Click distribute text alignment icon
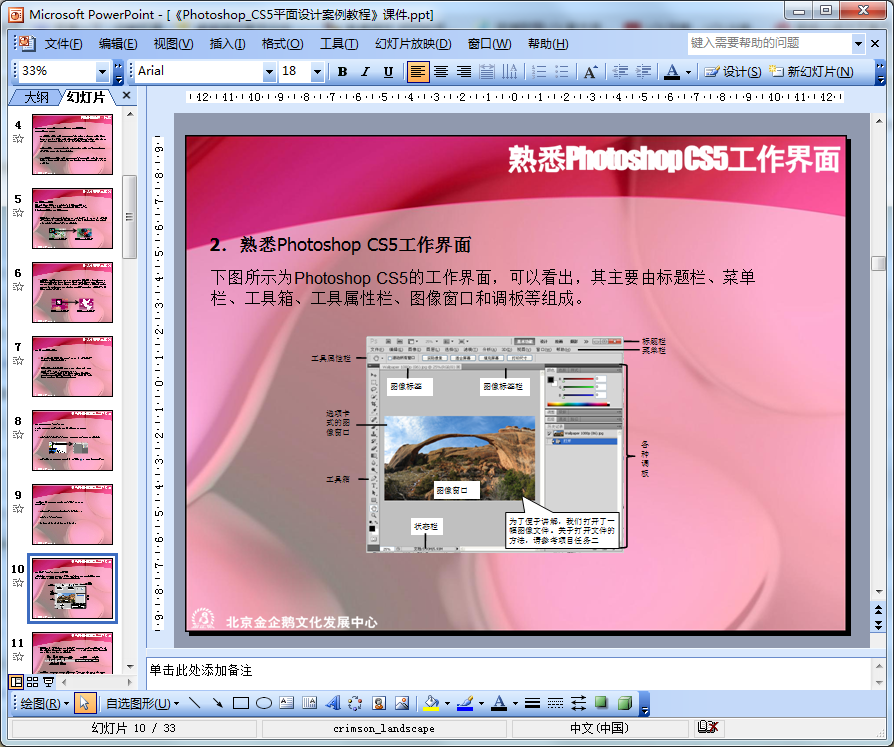 486,71
